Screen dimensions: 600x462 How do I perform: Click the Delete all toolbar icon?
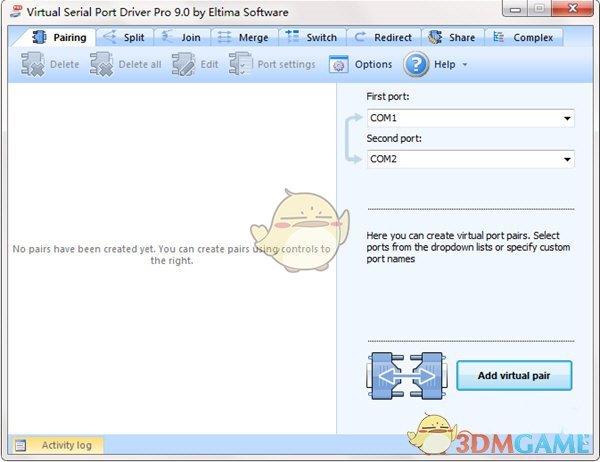tap(101, 64)
